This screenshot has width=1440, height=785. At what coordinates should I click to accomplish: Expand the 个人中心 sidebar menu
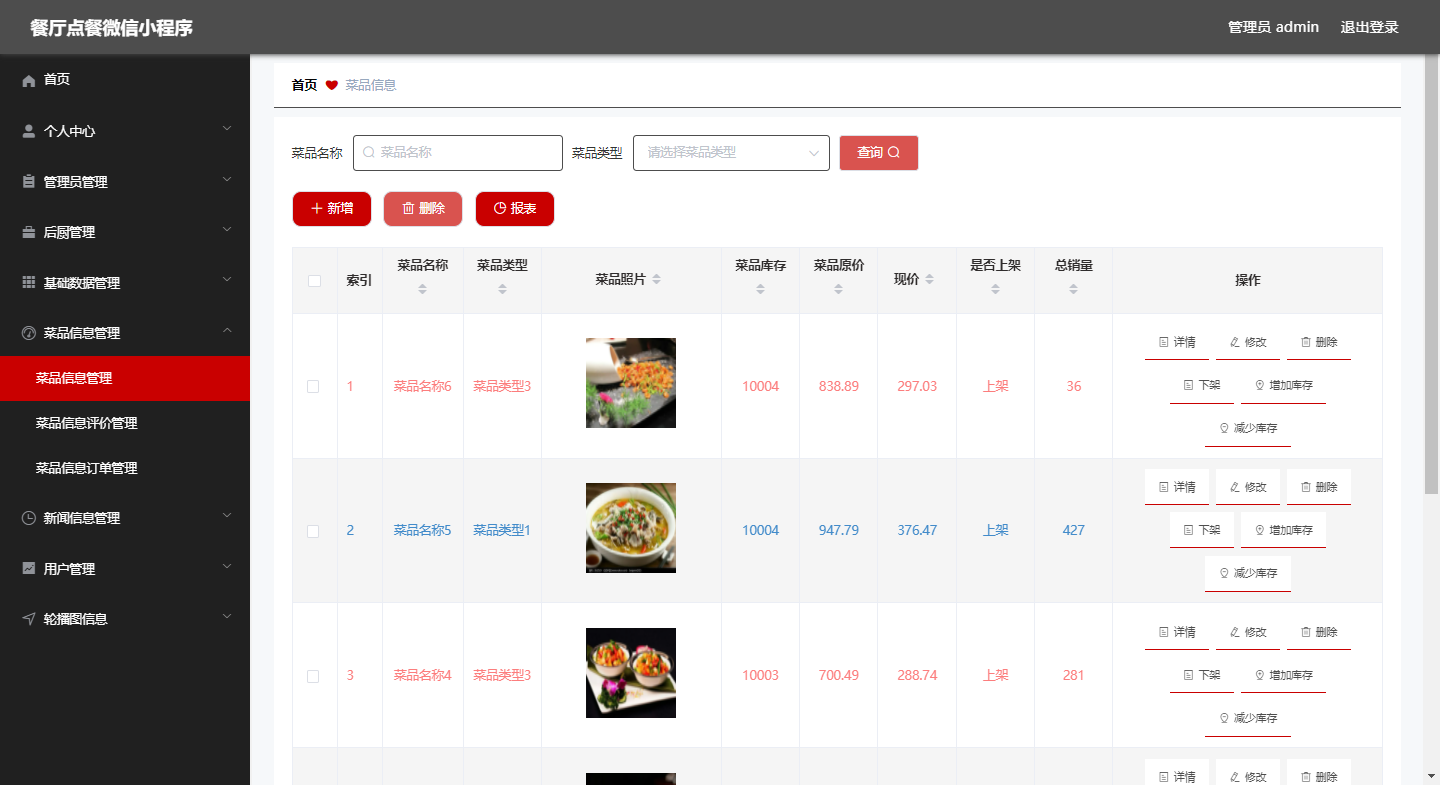(125, 131)
